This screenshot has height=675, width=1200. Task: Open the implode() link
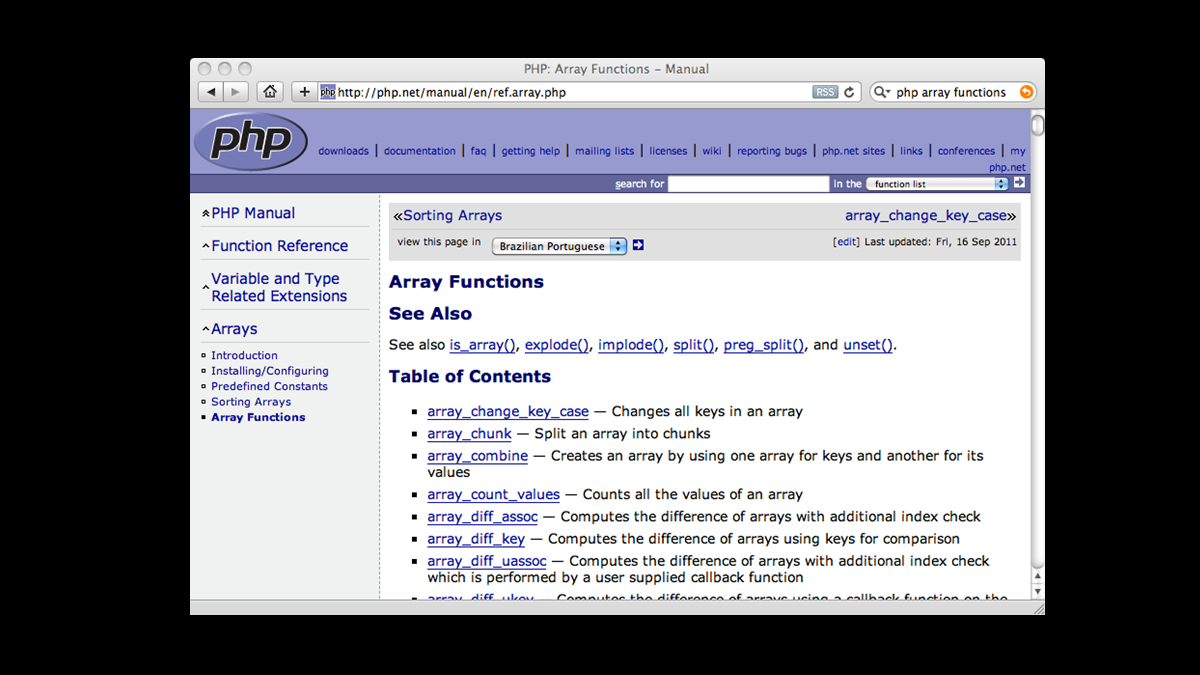(x=631, y=345)
